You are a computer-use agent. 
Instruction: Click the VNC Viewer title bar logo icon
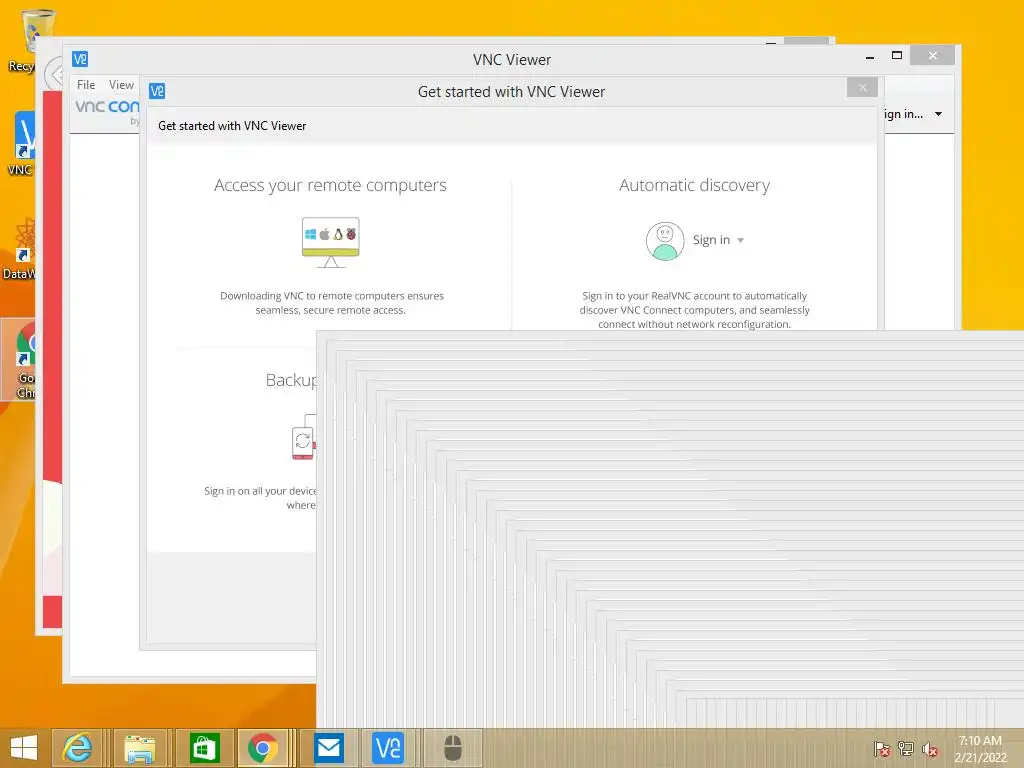[80, 59]
